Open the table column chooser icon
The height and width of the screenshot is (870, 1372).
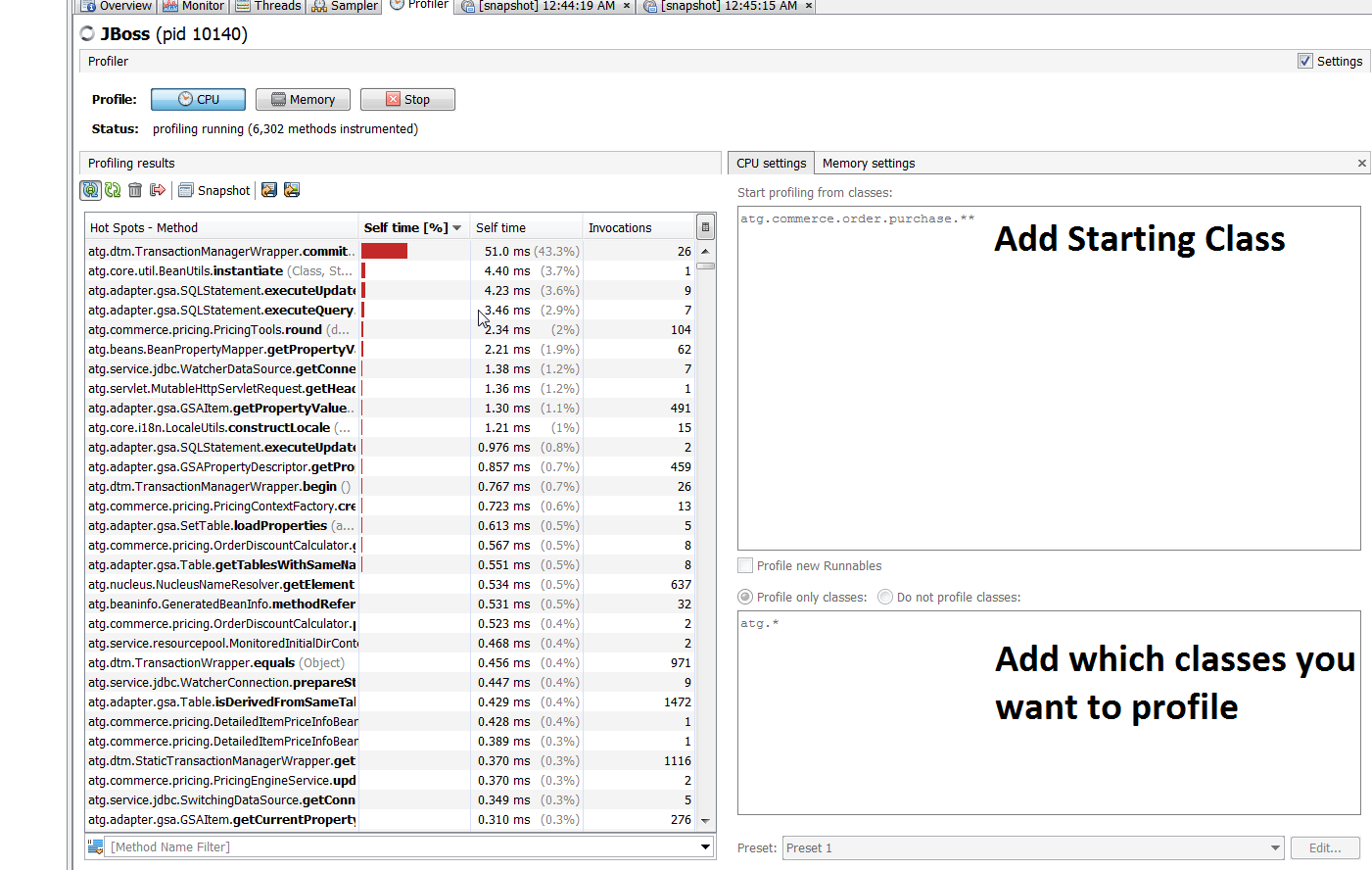(x=705, y=227)
